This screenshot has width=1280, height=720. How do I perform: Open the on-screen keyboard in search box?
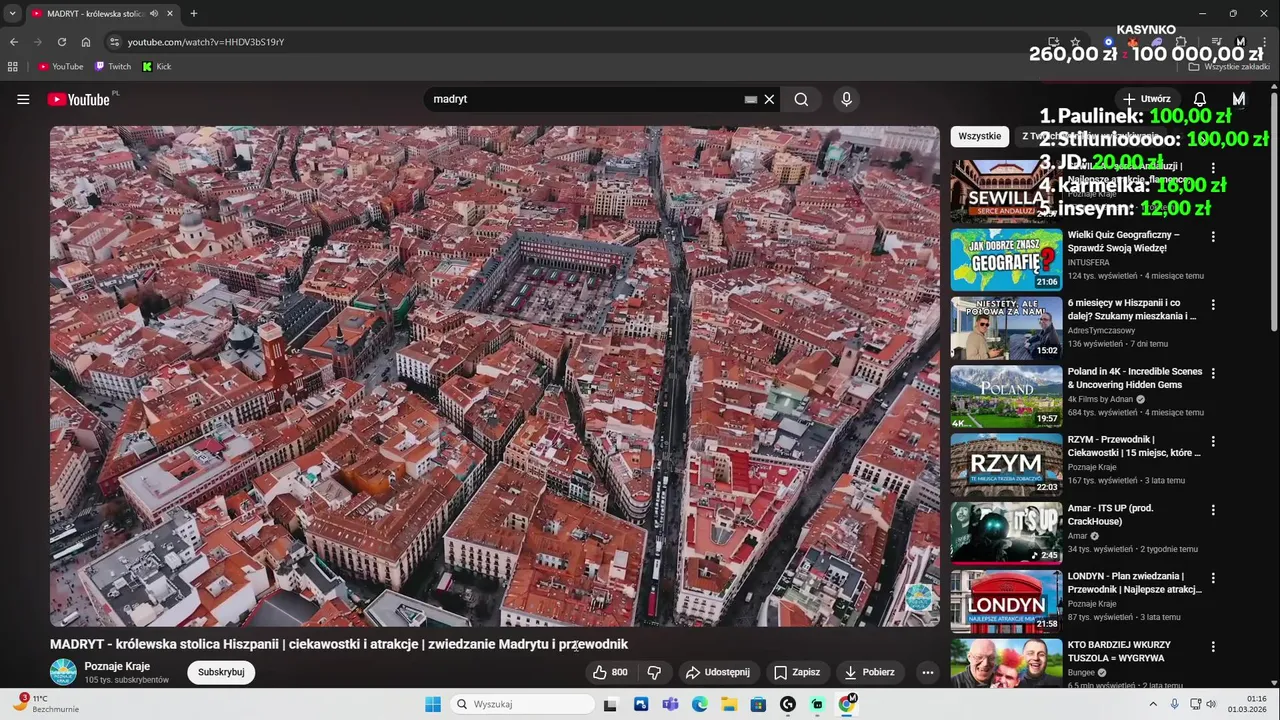[x=751, y=99]
